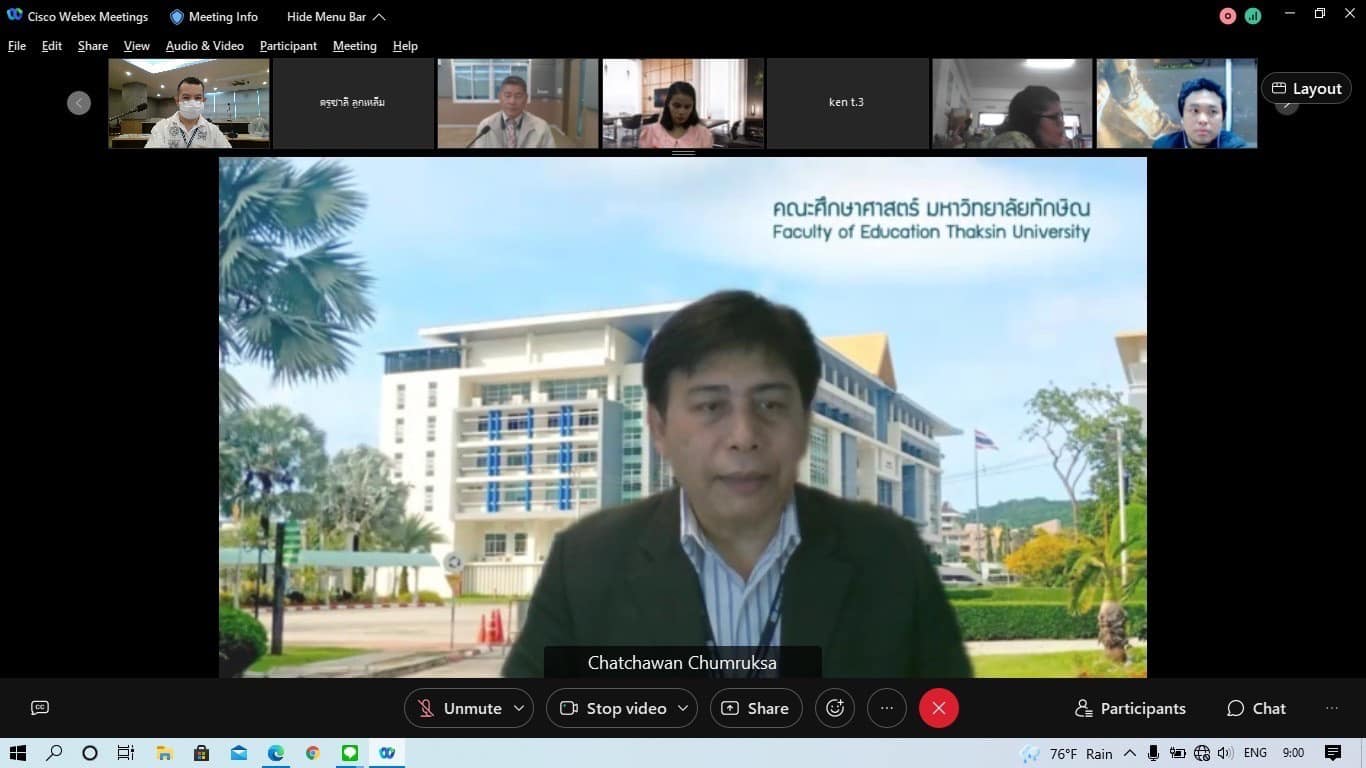Show hidden system tray icons

pyautogui.click(x=1130, y=753)
